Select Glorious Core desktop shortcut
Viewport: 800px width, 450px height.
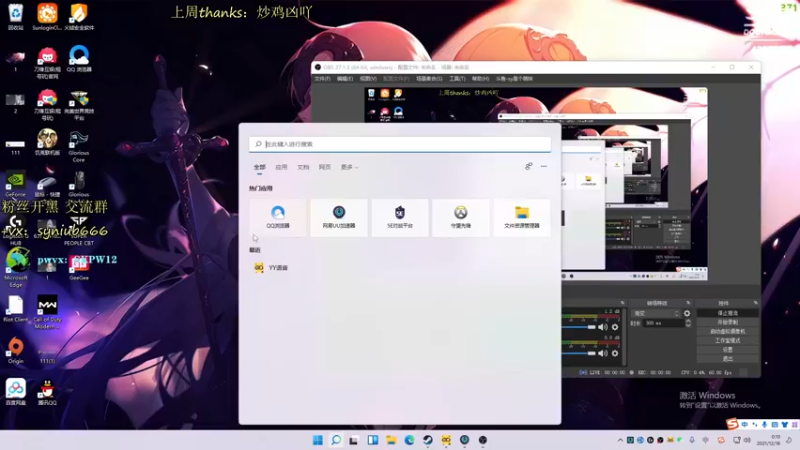pos(79,146)
